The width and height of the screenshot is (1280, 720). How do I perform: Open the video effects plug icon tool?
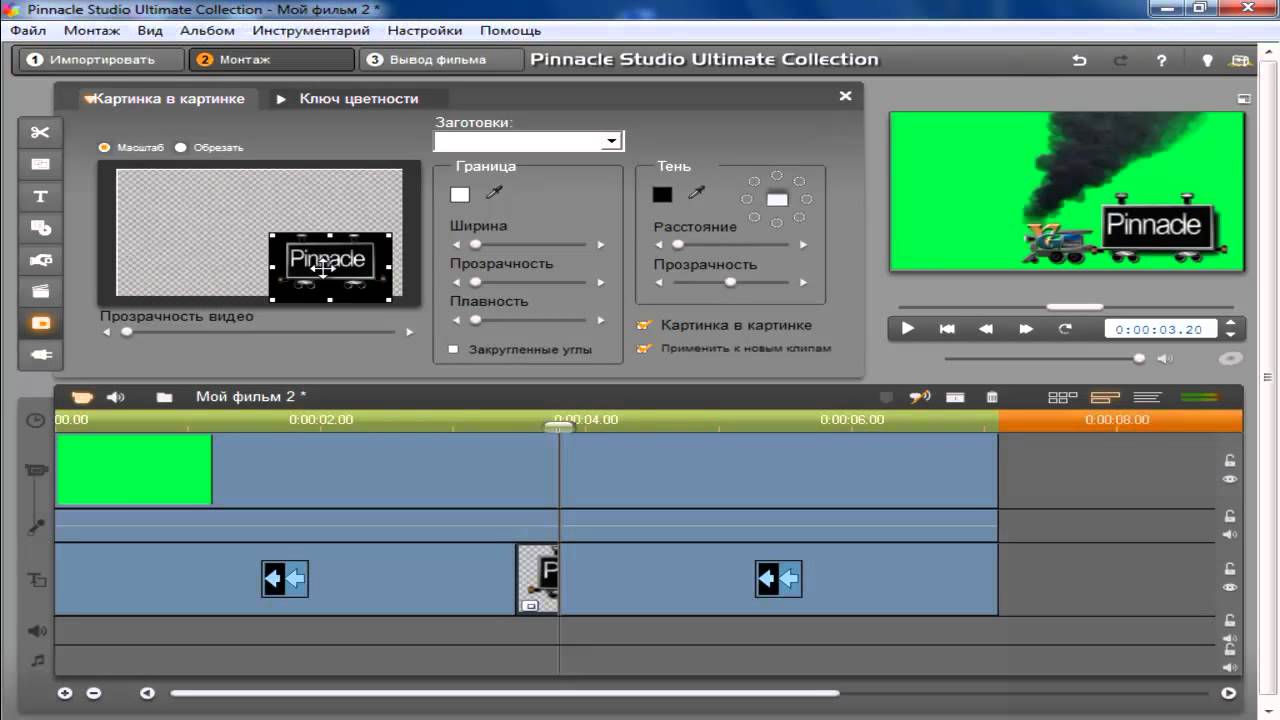(40, 355)
